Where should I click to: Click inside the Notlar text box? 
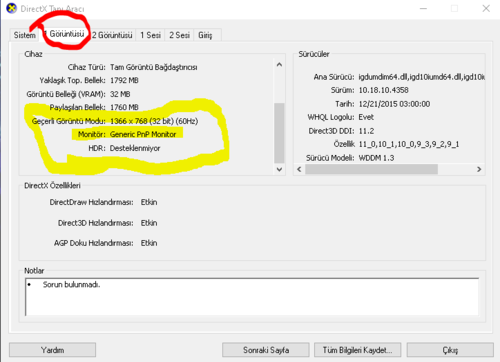click(x=252, y=297)
